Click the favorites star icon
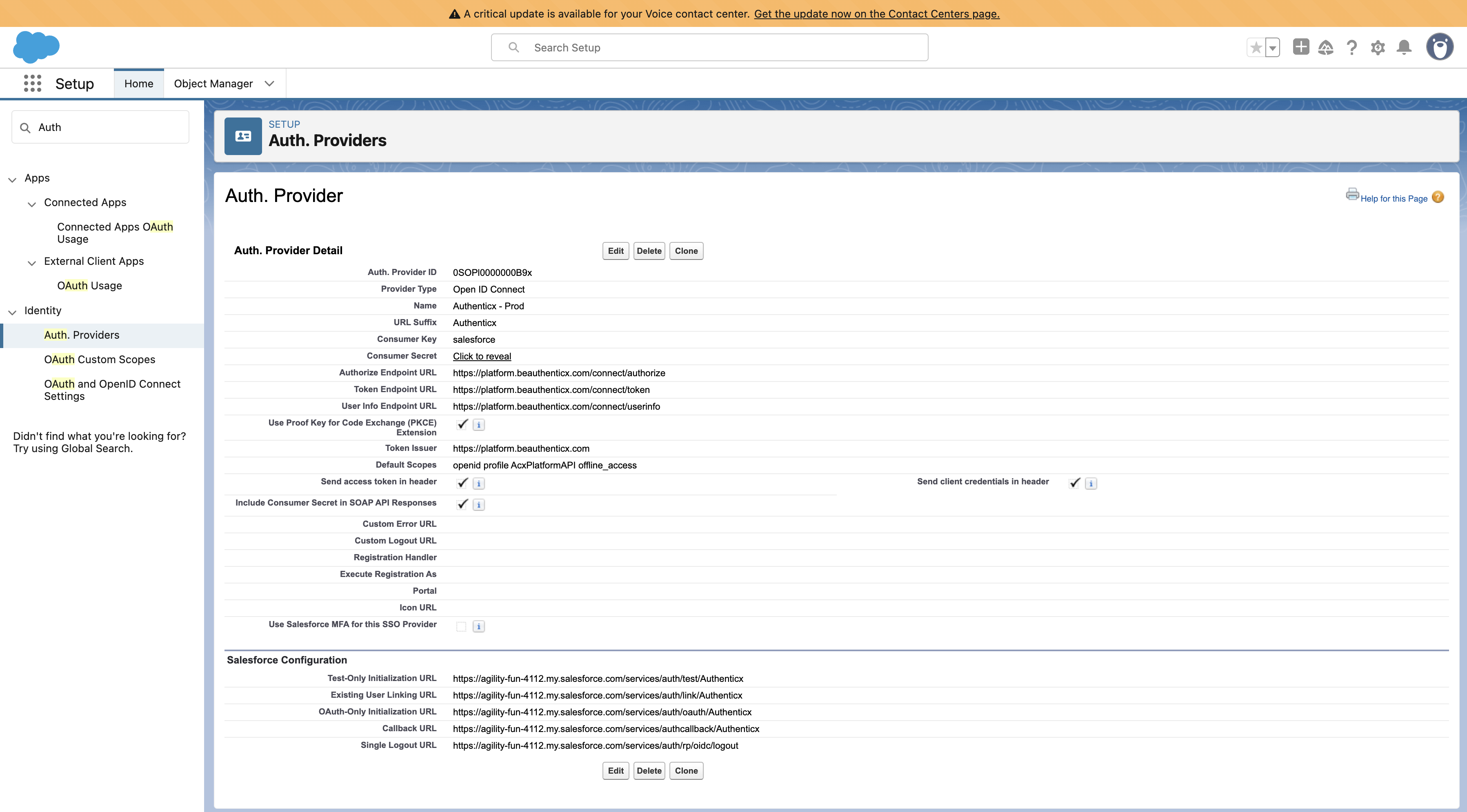The height and width of the screenshot is (812, 1467). (1256, 47)
